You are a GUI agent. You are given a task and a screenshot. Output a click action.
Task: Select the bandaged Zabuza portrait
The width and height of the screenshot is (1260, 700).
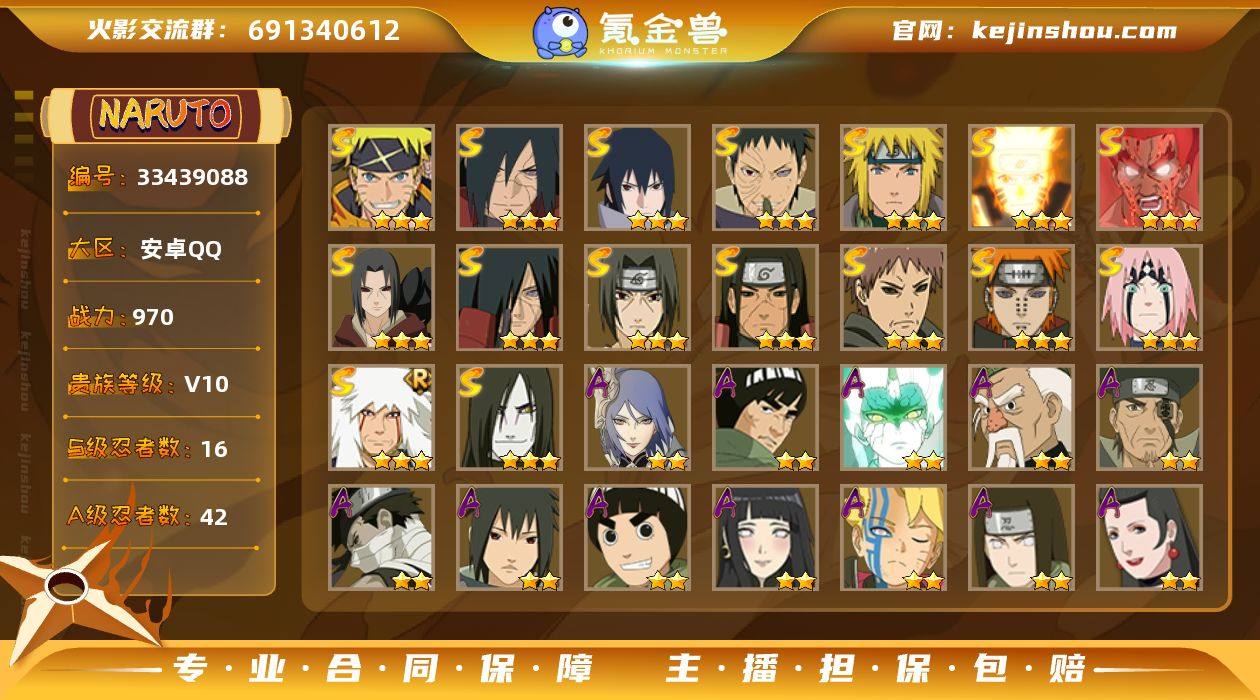[x=381, y=538]
